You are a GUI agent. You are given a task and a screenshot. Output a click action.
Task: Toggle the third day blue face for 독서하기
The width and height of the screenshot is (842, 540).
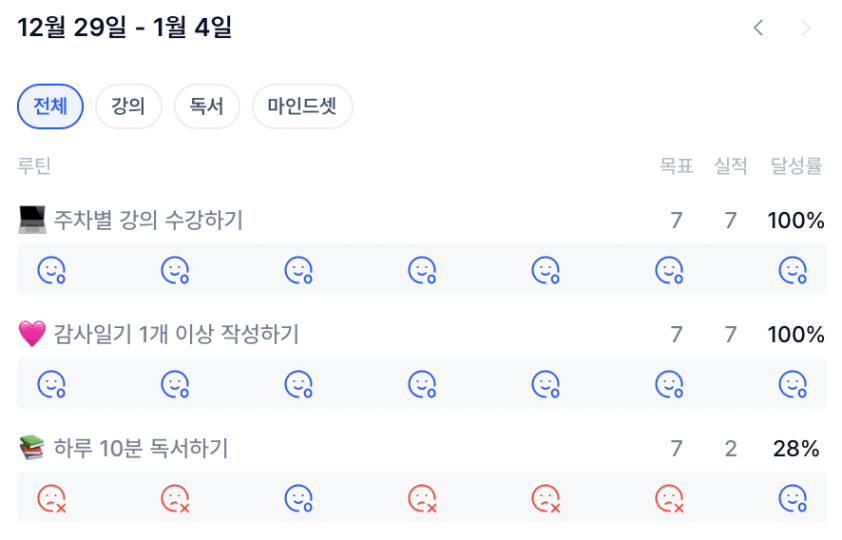click(x=299, y=498)
